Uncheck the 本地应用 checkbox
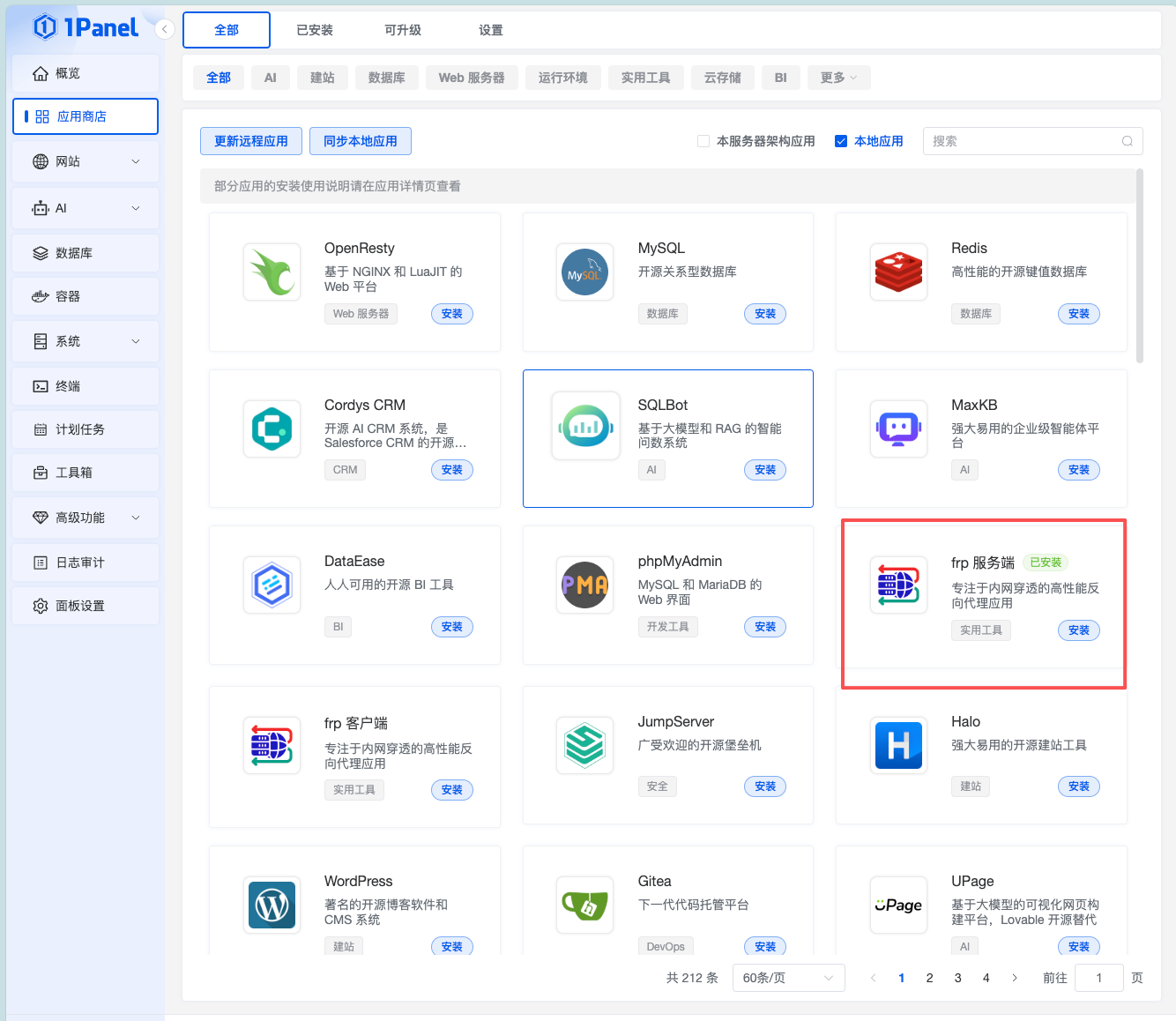 point(841,141)
